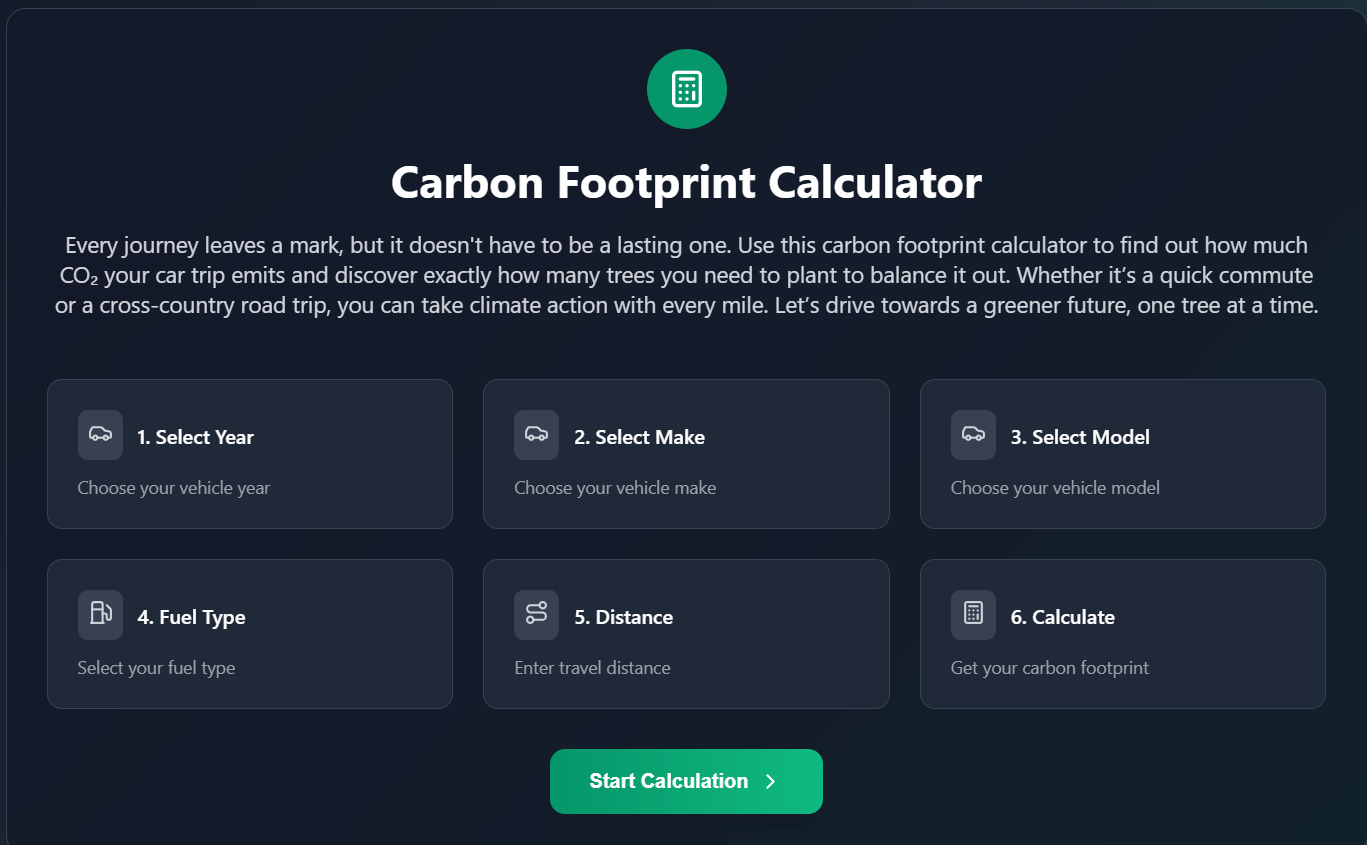Viewport: 1367px width, 845px height.
Task: Select the Fuel Type step card
Action: pos(249,633)
